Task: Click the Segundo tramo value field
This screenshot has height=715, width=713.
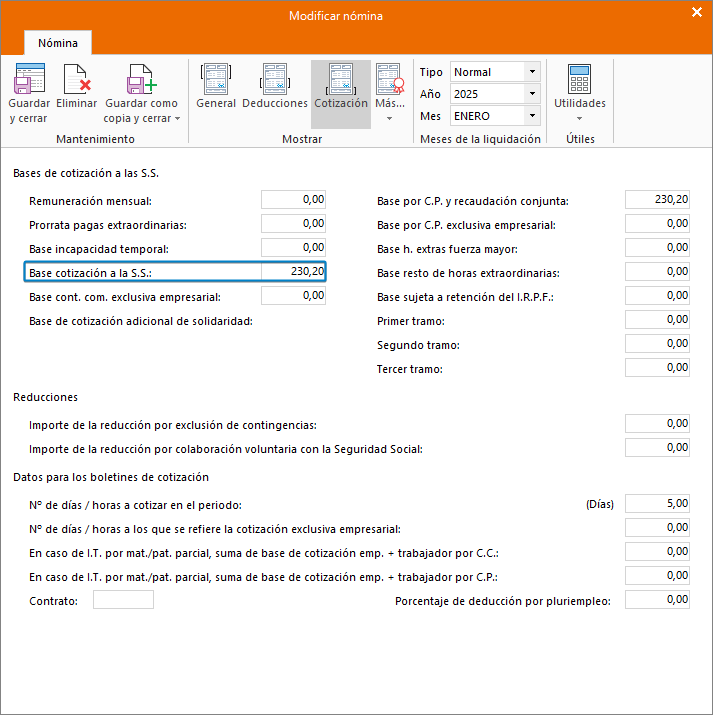Action: click(657, 344)
